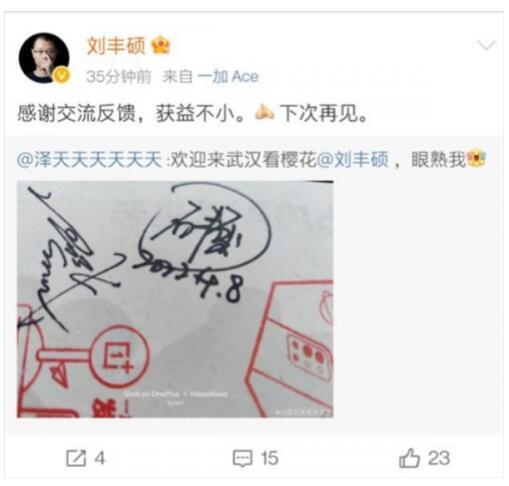Screen dimensions: 509x486
Task: Open @泽天天天天天天 user mention
Action: [89, 159]
